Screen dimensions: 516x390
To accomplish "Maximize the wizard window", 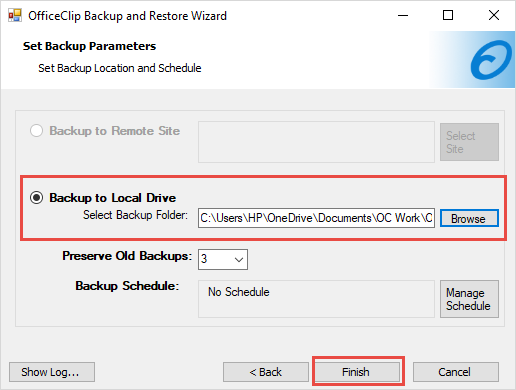I will [448, 15].
